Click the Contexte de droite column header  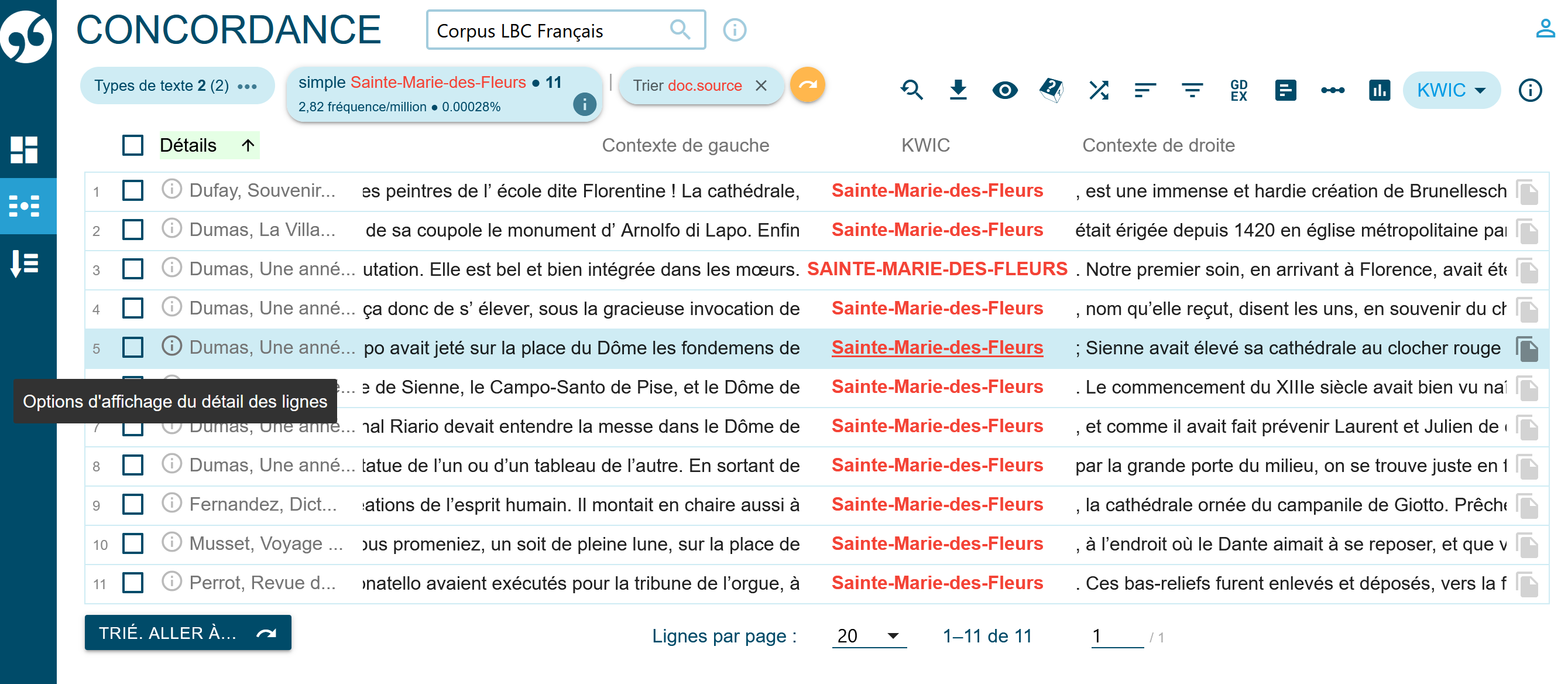[1158, 146]
